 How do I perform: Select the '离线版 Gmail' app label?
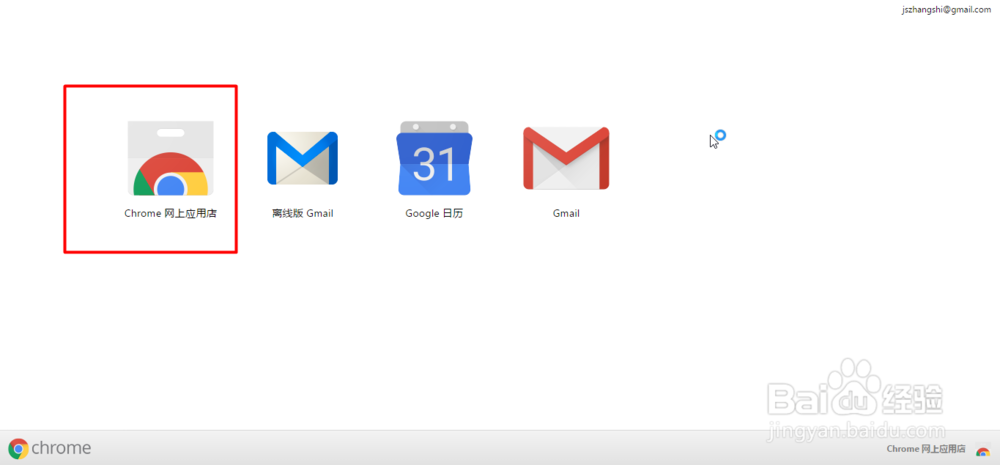point(302,214)
